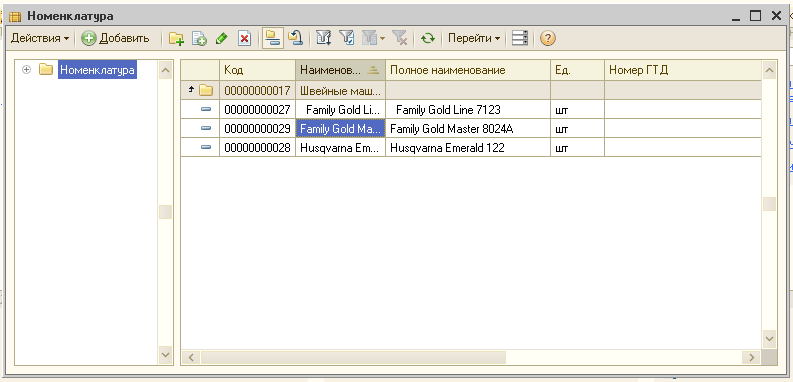
Task: Click up arrow of table vertical scrollbar
Action: click(769, 70)
